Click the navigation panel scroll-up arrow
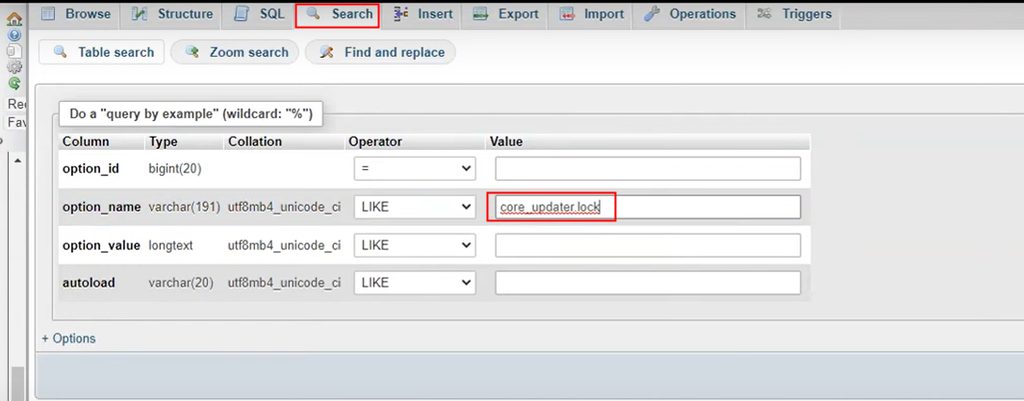Screen dimensions: 1024x401 click(18, 161)
